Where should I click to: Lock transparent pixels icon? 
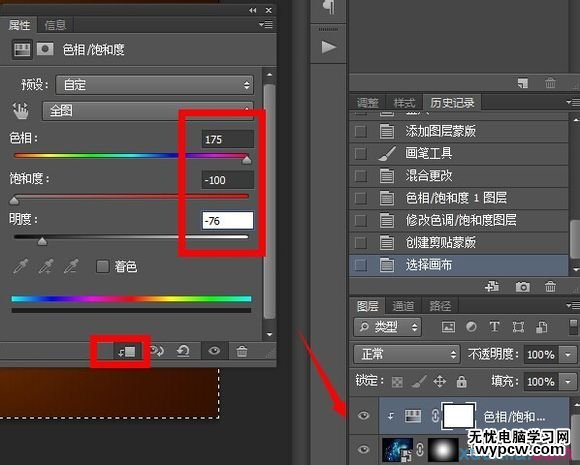click(397, 382)
